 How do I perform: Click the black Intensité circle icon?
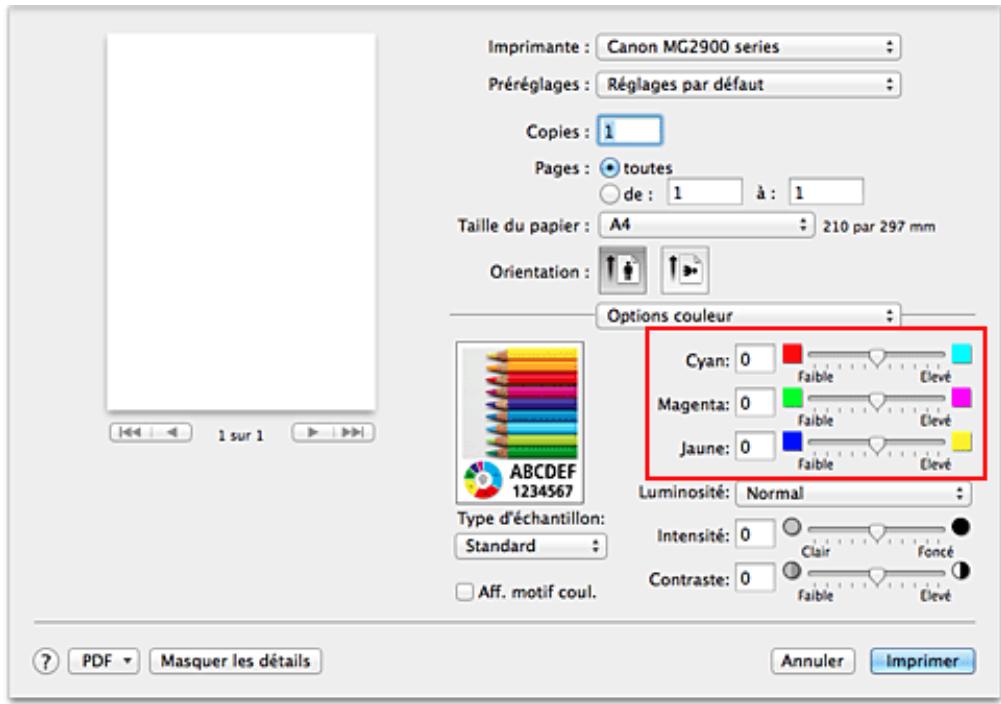click(961, 527)
